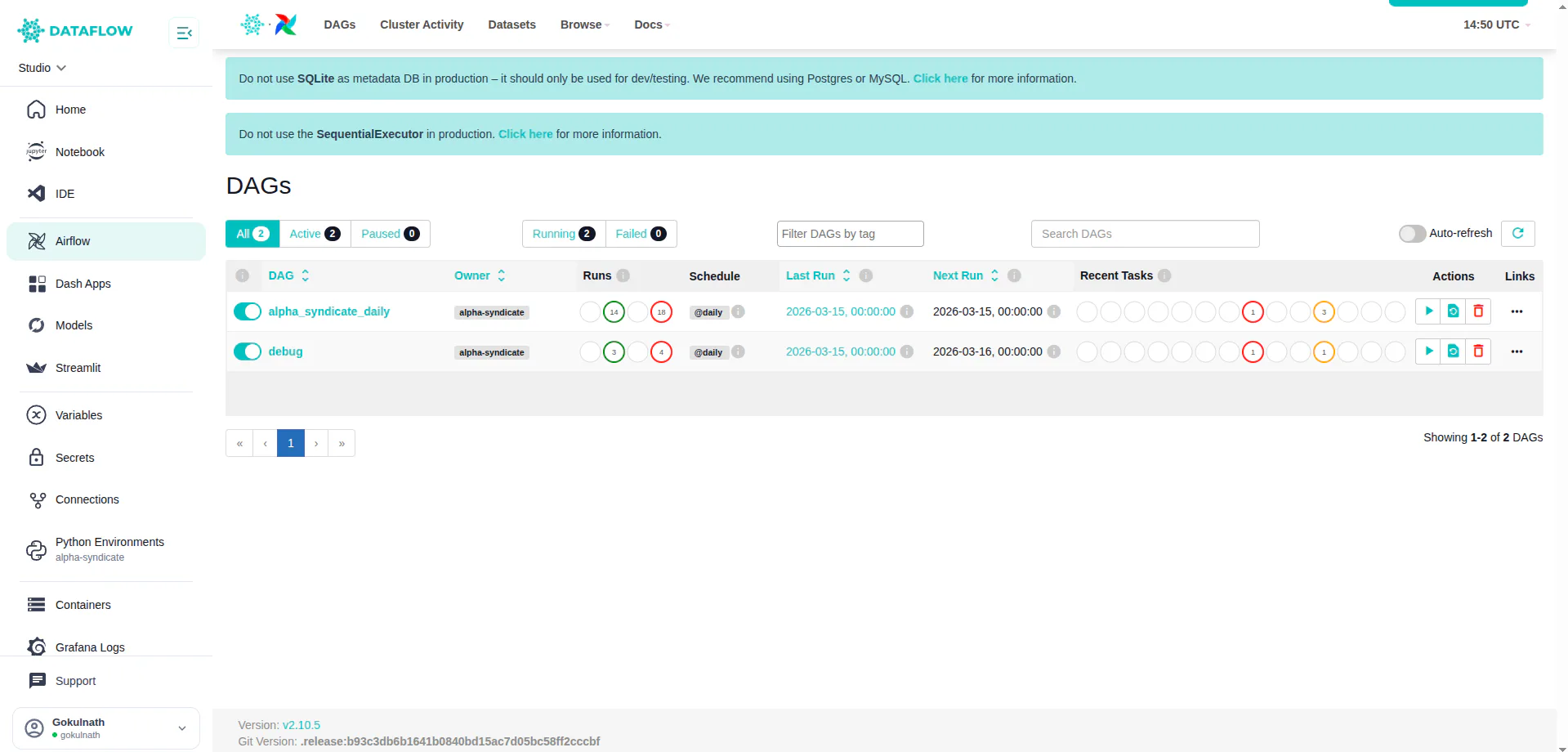The height and width of the screenshot is (752, 1568).
Task: Open the Datasets nav item
Action: [512, 25]
